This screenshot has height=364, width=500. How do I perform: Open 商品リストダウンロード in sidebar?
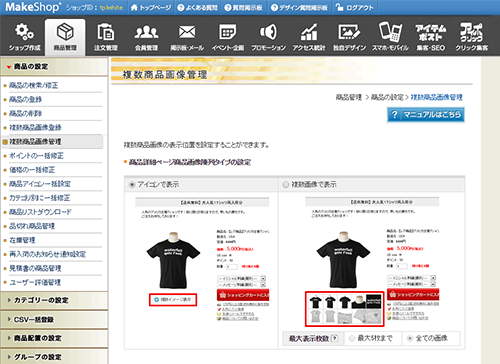pyautogui.click(x=40, y=212)
